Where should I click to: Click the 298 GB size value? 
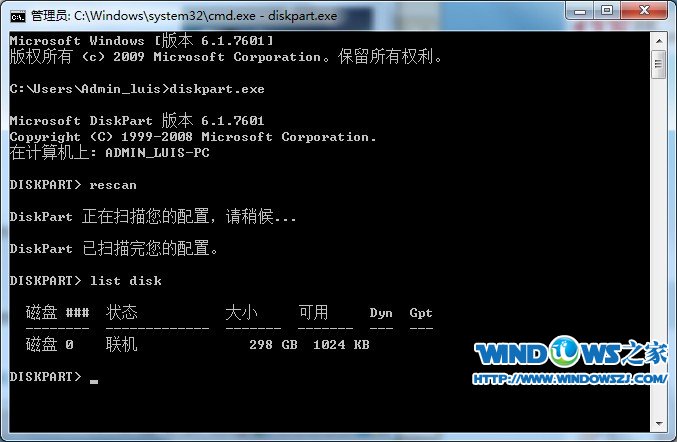click(273, 345)
